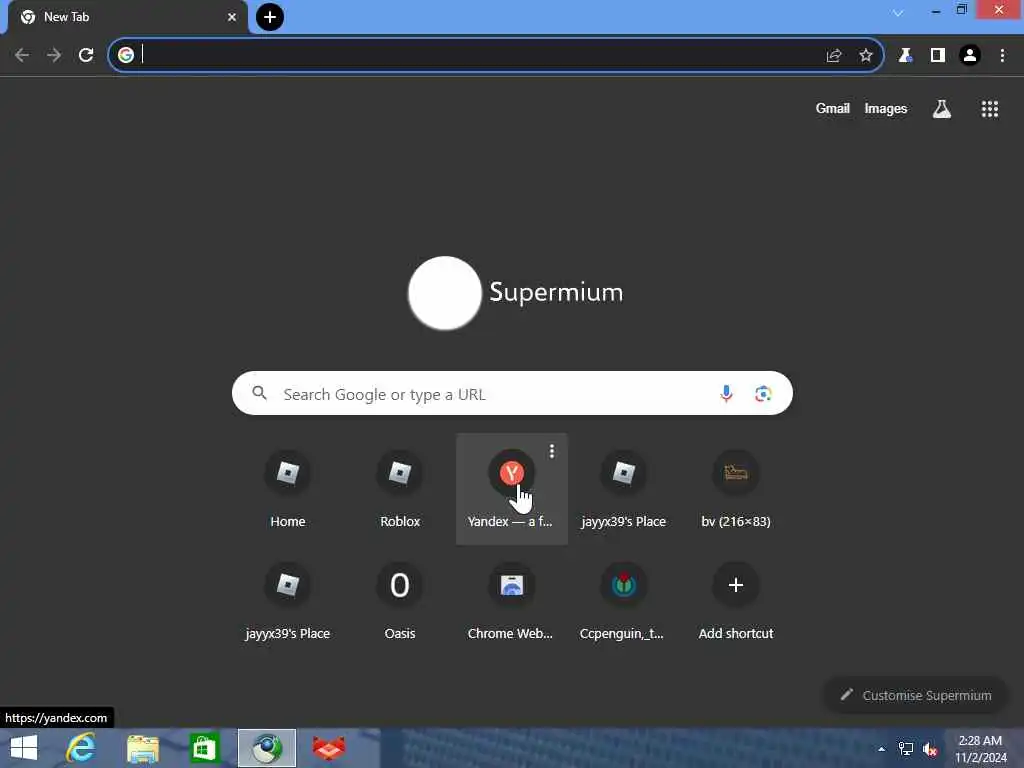Bookmark this tab with the star icon
The width and height of the screenshot is (1024, 768).
click(x=865, y=56)
